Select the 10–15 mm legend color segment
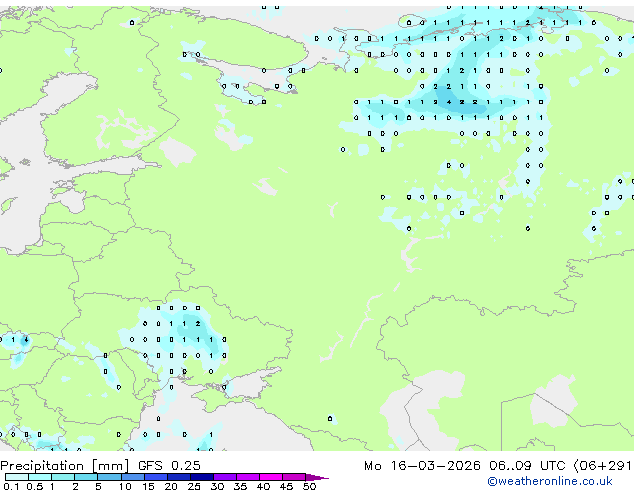This screenshot has height=490, width=634. [x=133, y=477]
